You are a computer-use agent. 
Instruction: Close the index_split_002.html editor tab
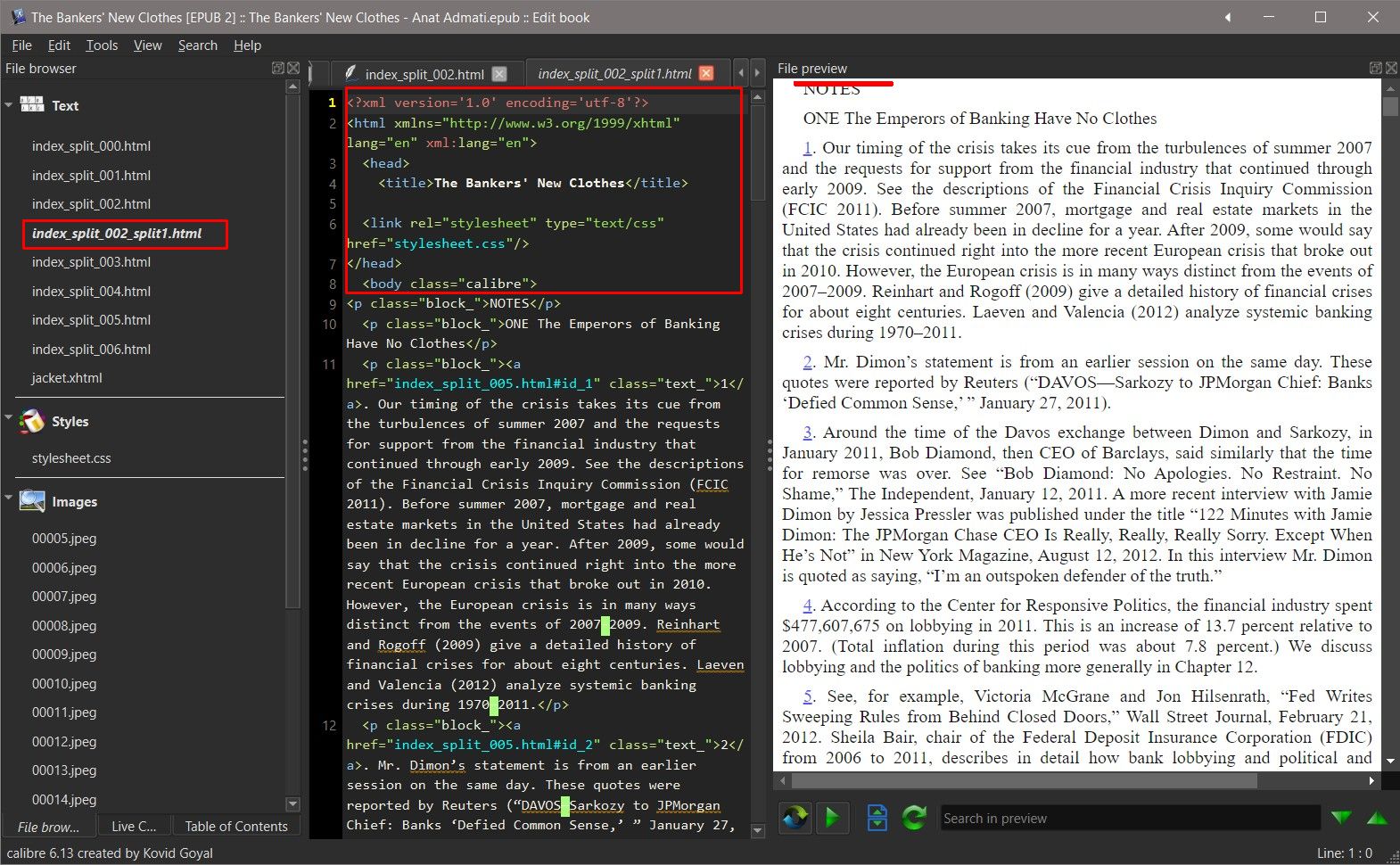point(499,74)
